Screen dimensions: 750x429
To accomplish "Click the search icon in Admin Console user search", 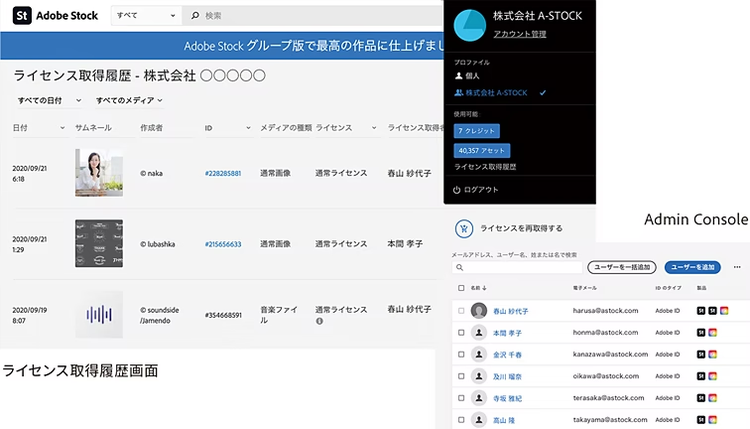I will coord(460,268).
